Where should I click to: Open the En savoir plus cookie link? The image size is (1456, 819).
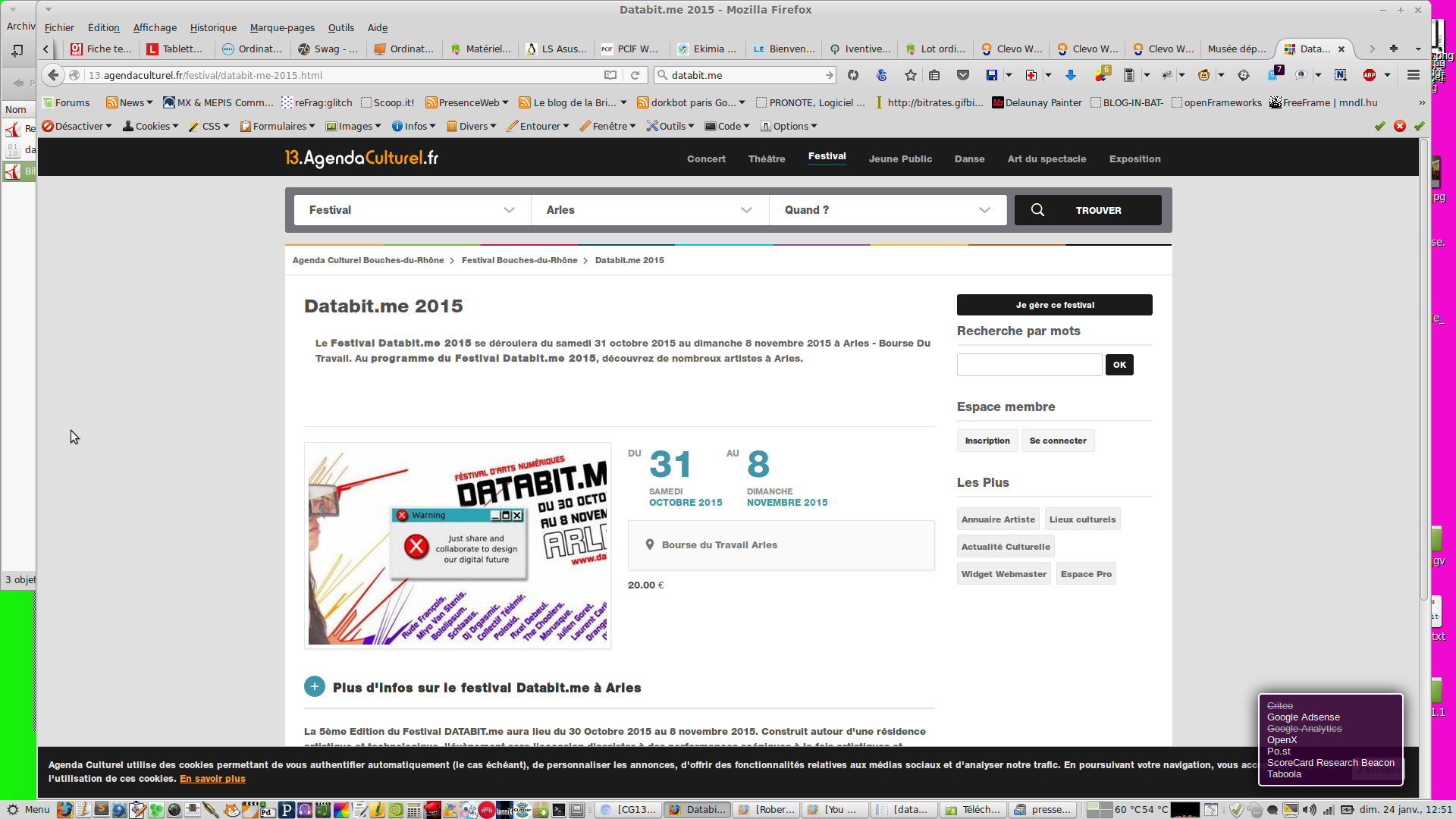pos(212,779)
